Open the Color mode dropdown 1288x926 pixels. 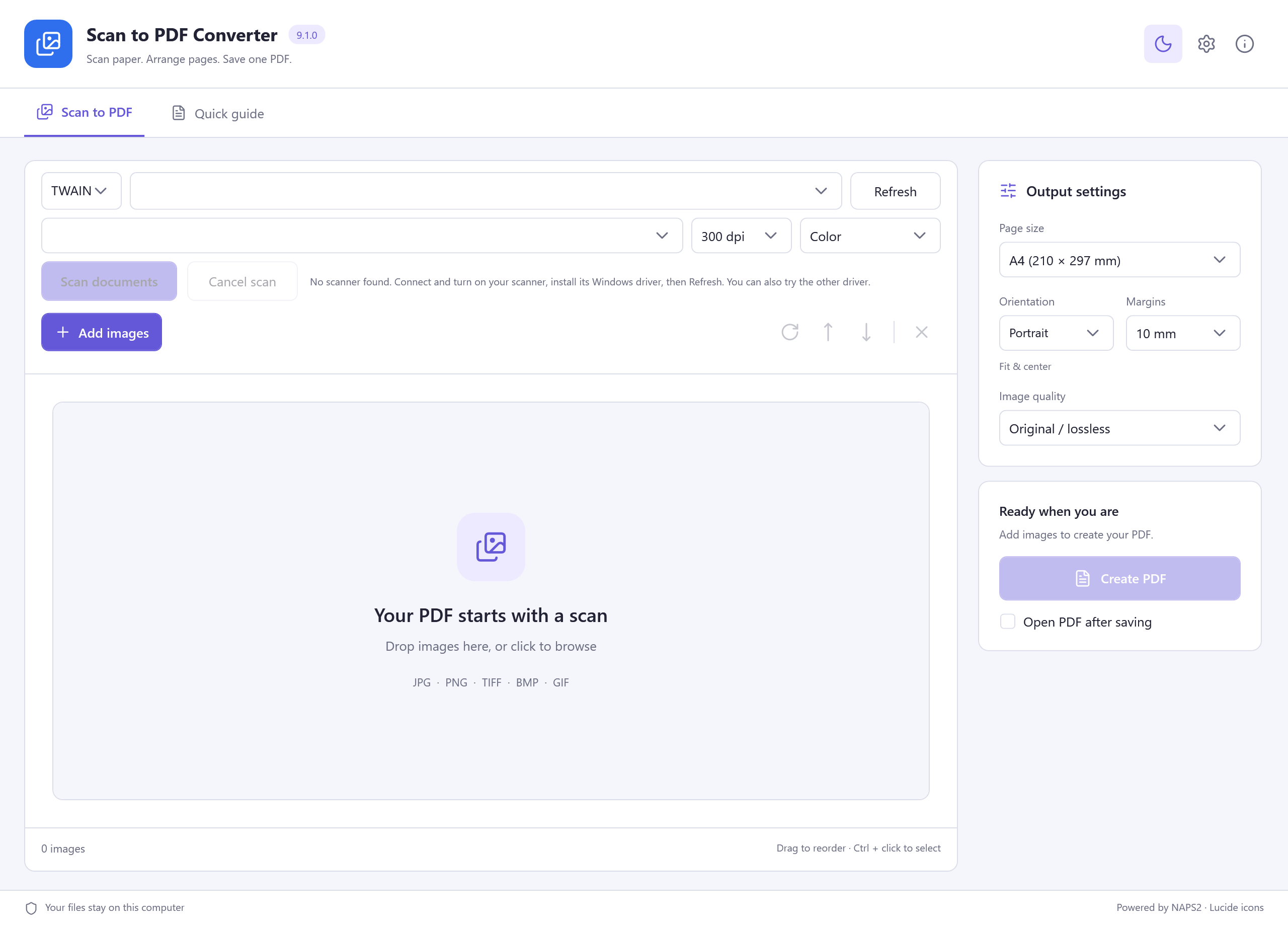pyautogui.click(x=870, y=236)
